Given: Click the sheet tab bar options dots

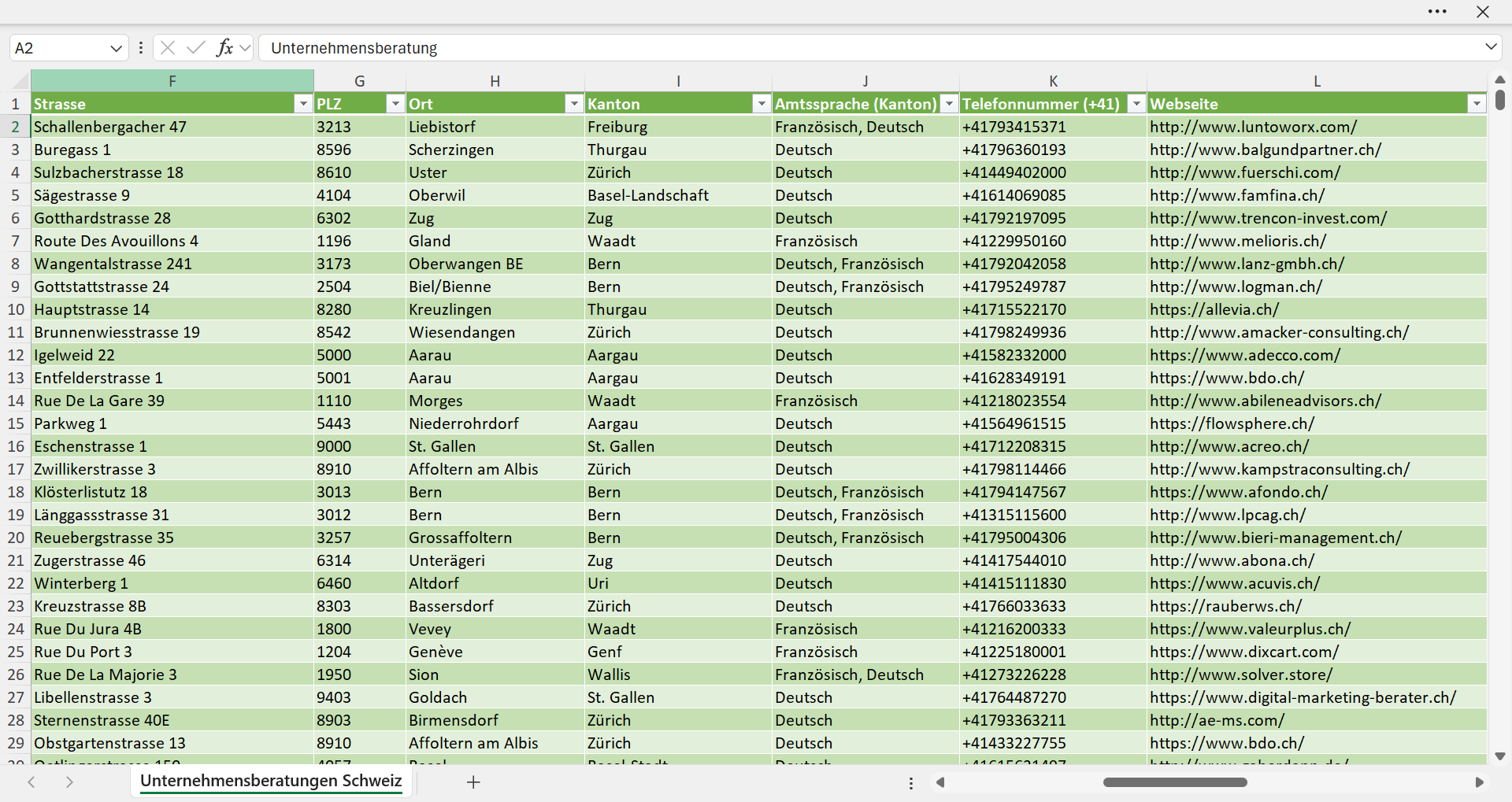Looking at the screenshot, I should (911, 783).
